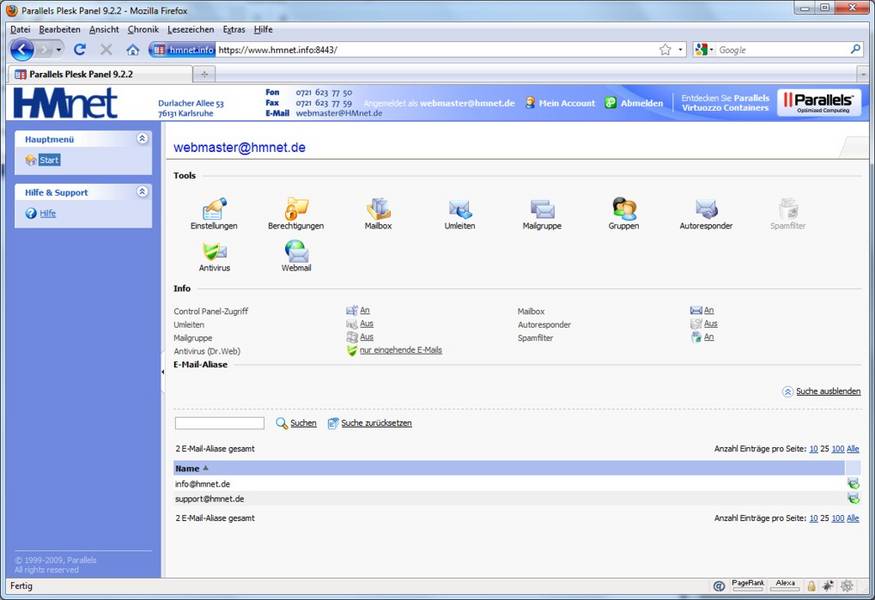Open the URL bar dropdown arrow
The image size is (875, 600).
click(680, 50)
